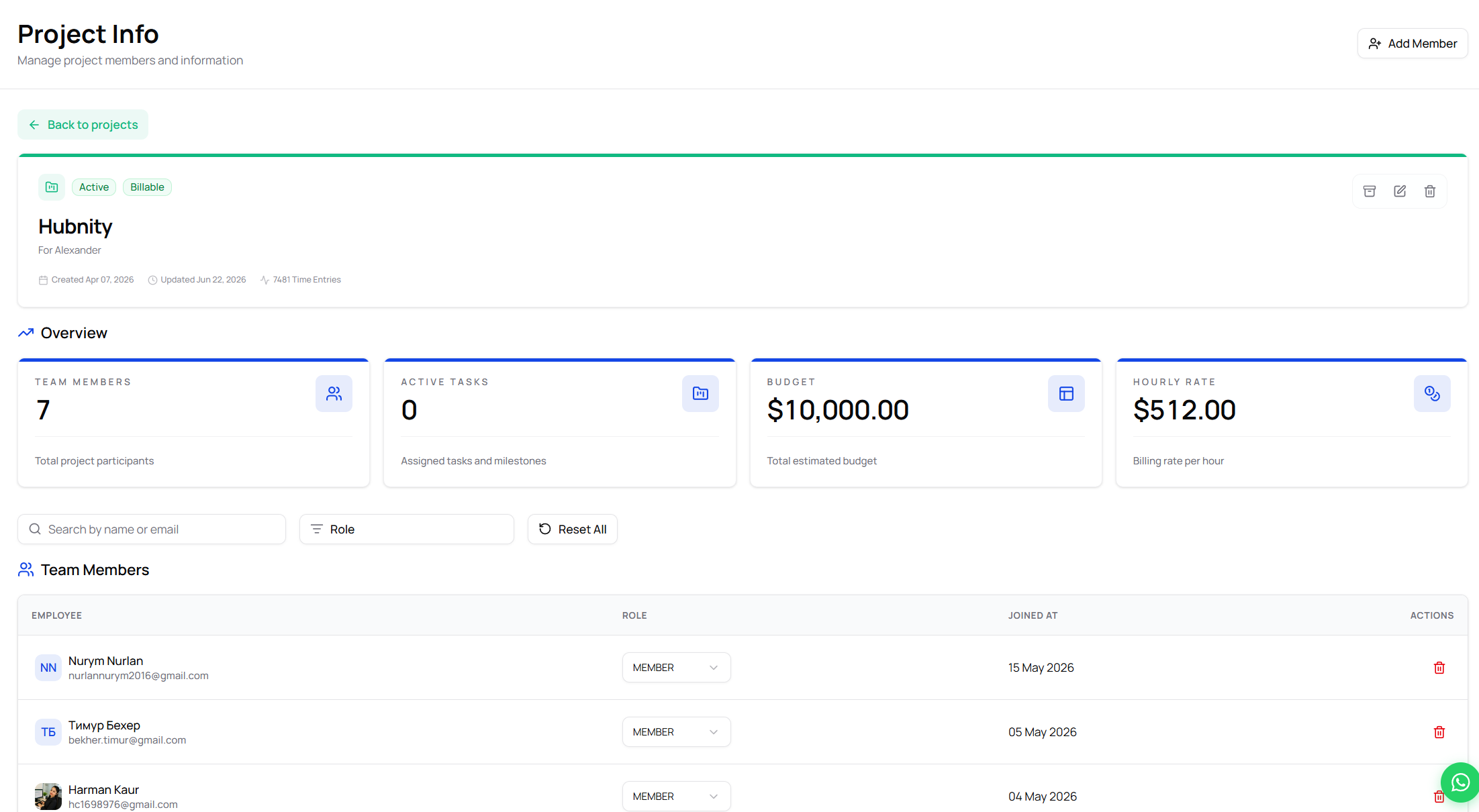Go back to projects

(x=83, y=125)
